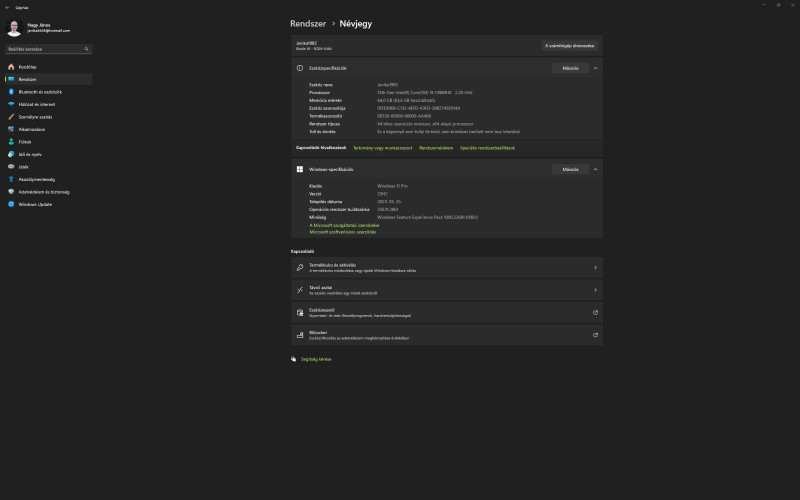The image size is (800, 500).
Task: Click Rendszer in the breadcrumb header
Action: 308,23
